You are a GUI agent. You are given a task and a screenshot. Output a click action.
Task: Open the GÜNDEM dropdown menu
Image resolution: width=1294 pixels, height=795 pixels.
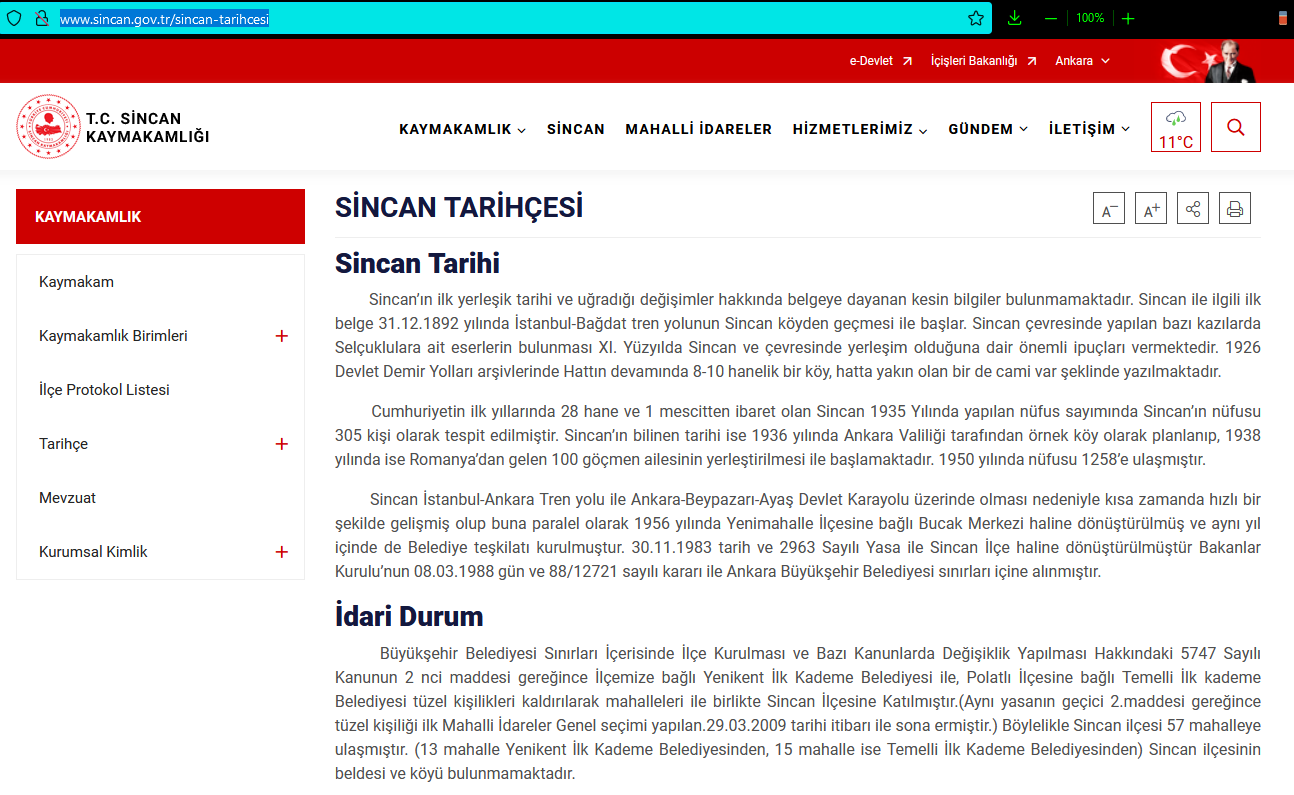988,129
